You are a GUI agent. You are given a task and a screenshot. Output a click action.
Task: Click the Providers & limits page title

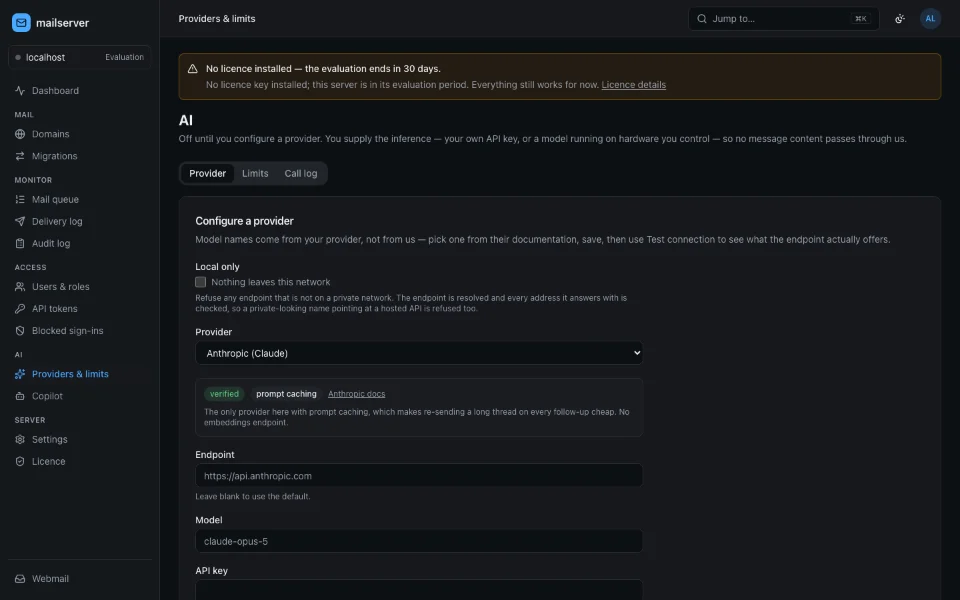[217, 19]
